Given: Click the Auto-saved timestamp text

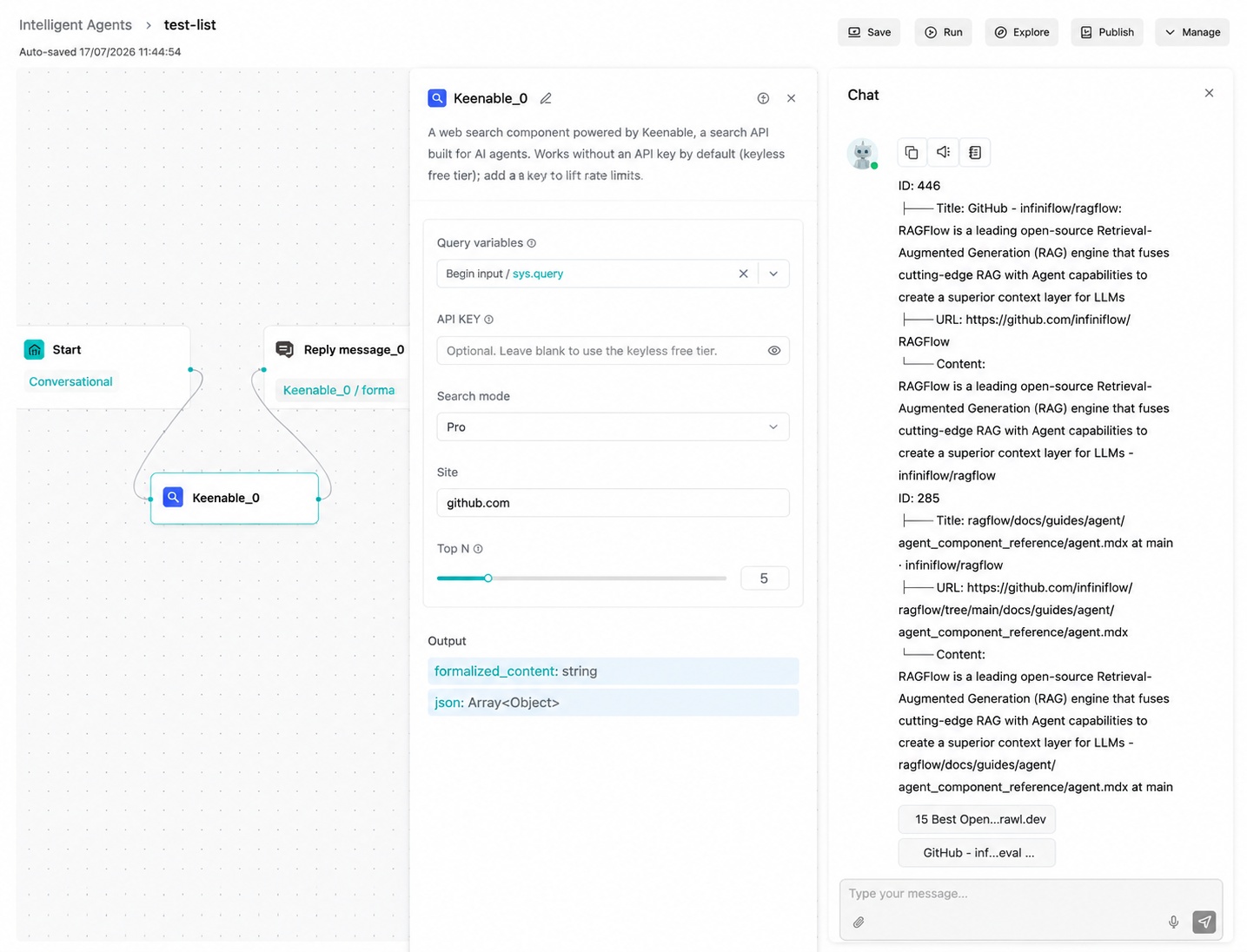Looking at the screenshot, I should pos(100,52).
